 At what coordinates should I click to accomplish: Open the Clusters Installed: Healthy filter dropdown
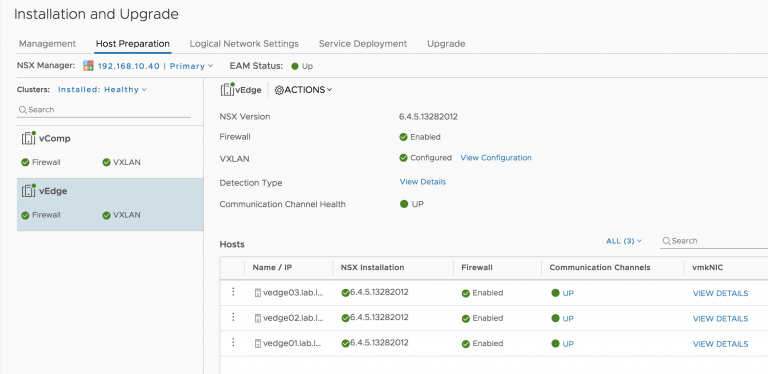(102, 90)
